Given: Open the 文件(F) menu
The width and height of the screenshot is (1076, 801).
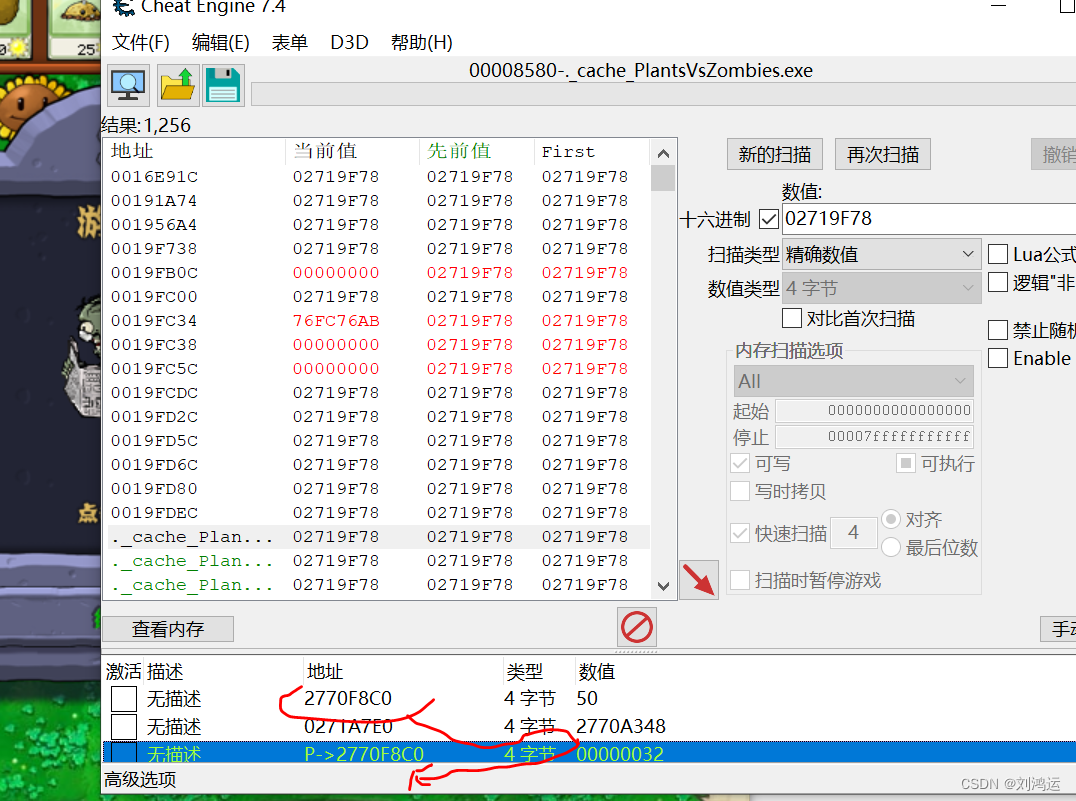Looking at the screenshot, I should point(141,43).
